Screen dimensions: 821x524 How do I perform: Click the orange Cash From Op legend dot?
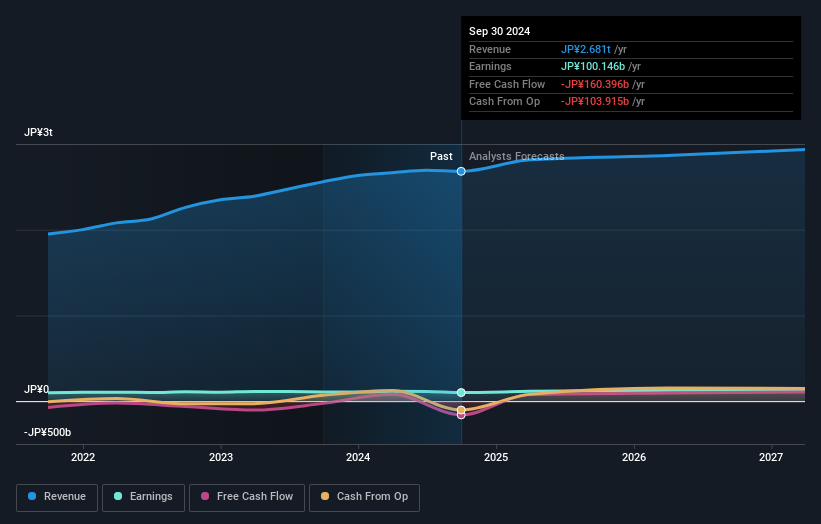[x=325, y=496]
